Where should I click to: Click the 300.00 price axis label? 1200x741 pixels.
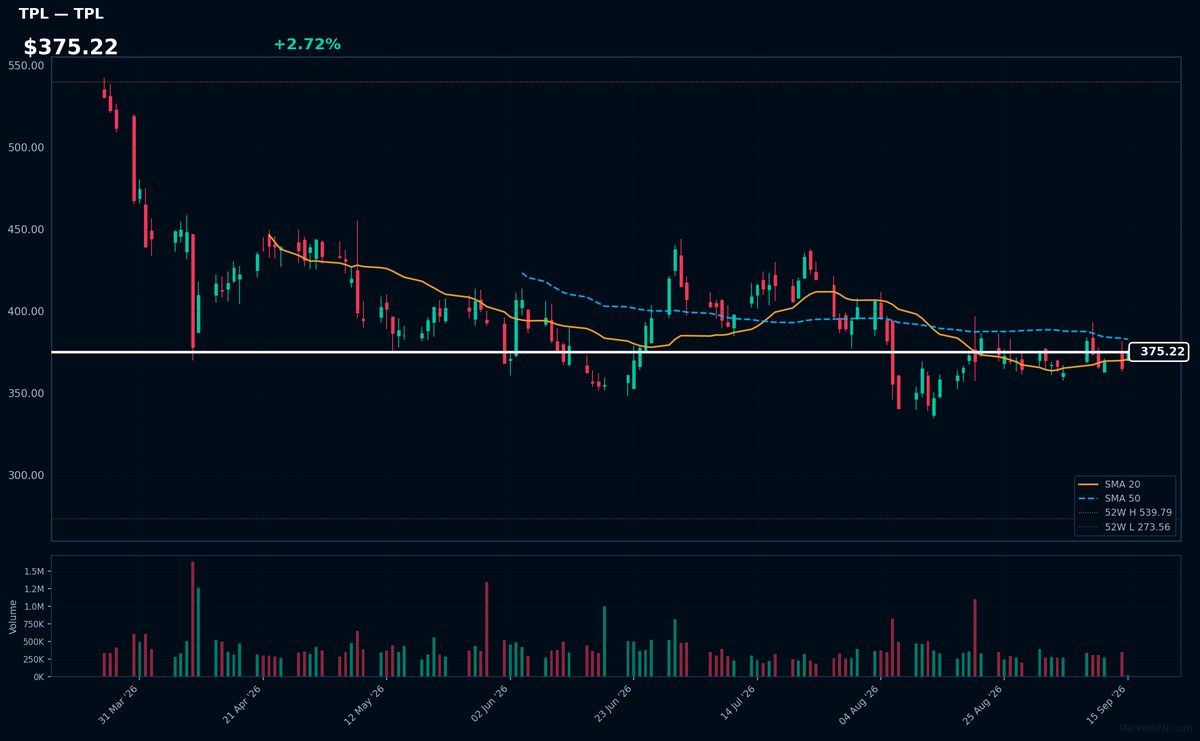(26, 476)
